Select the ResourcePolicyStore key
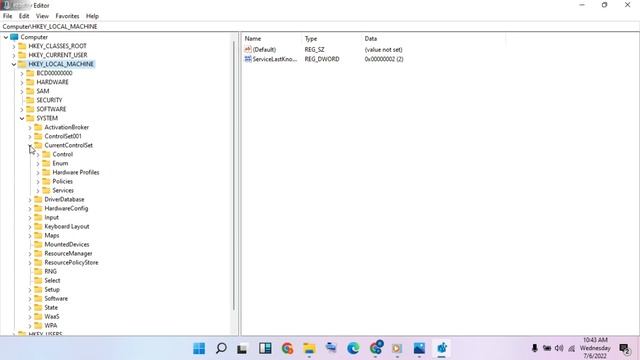This screenshot has height=360, width=640. tap(71, 262)
